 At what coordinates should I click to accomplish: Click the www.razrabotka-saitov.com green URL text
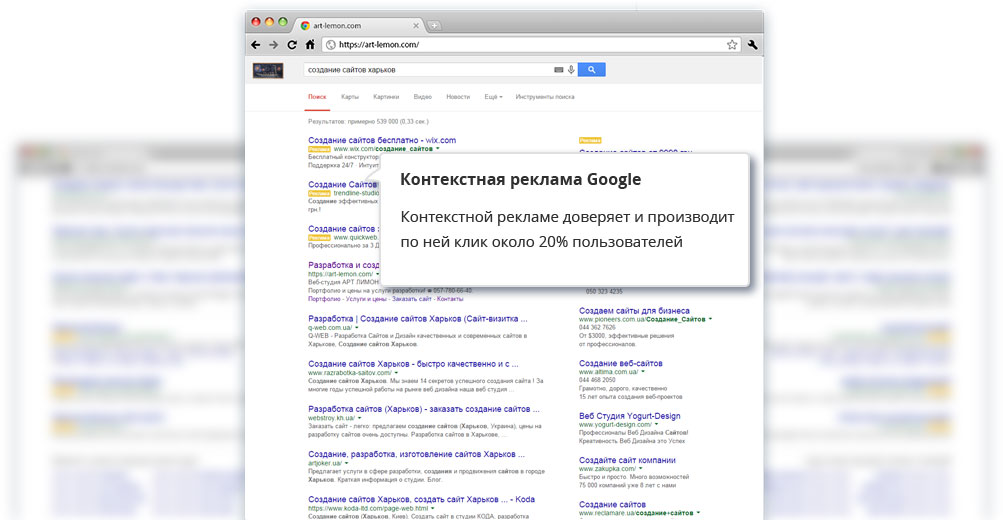[x=349, y=373]
